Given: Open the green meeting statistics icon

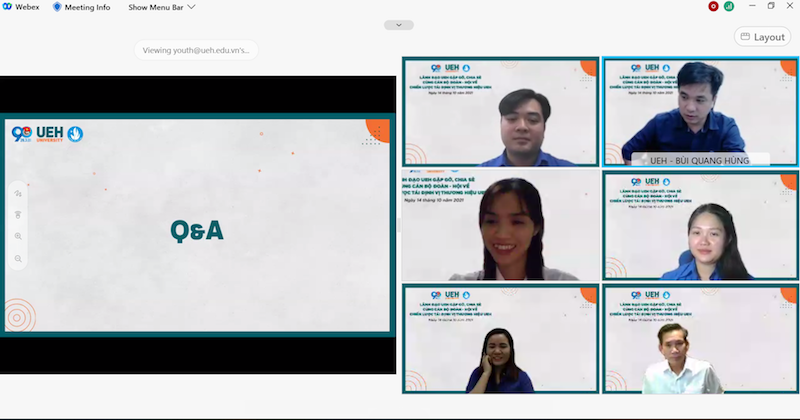Looking at the screenshot, I should click(x=729, y=7).
